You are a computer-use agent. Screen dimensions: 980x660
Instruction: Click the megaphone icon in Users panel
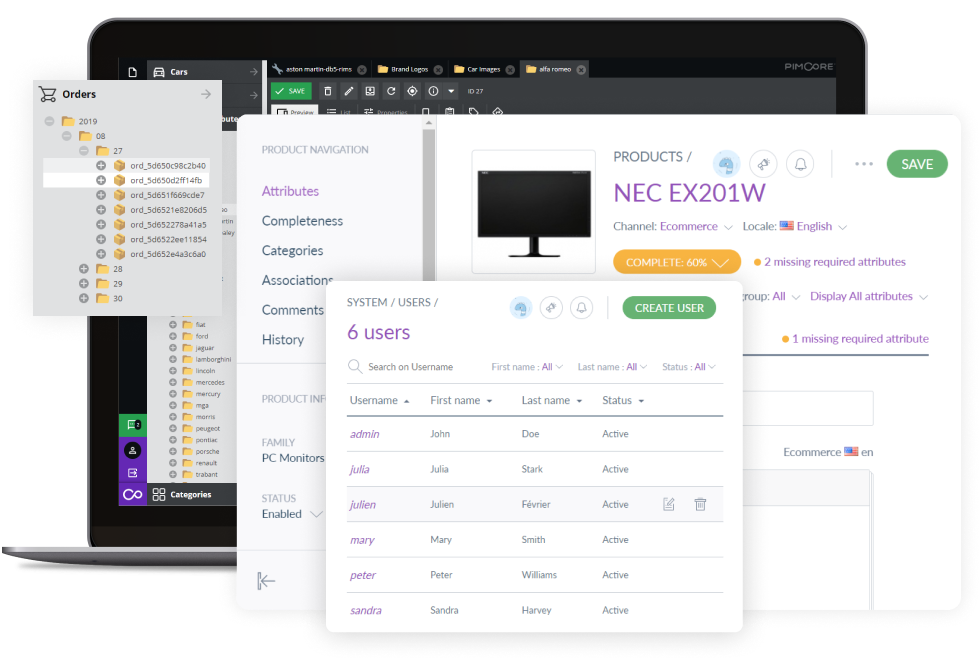click(x=551, y=308)
